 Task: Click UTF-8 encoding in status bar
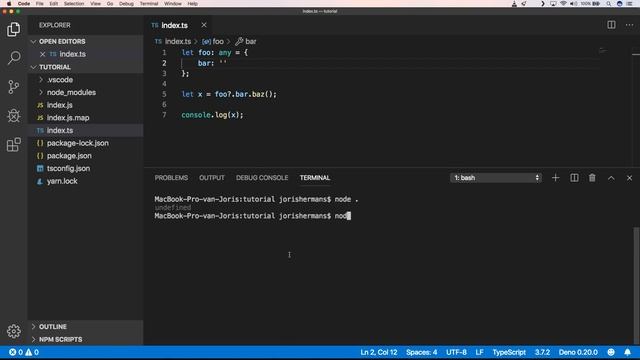click(456, 352)
